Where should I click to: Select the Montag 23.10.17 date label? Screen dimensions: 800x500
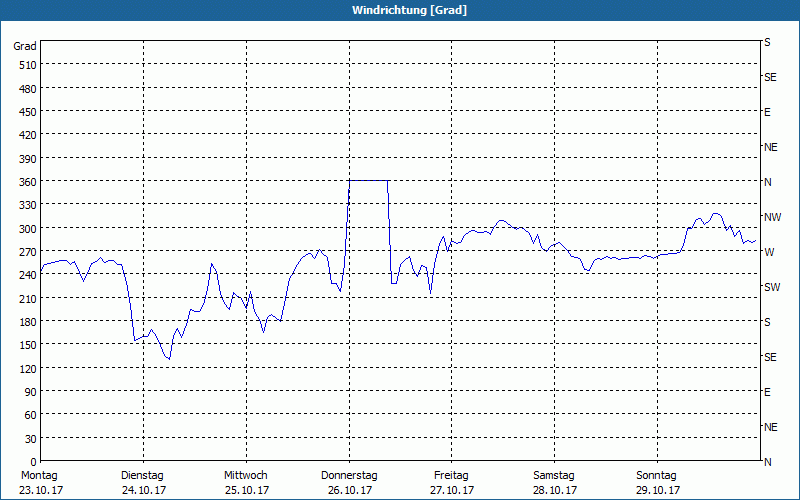[x=40, y=483]
